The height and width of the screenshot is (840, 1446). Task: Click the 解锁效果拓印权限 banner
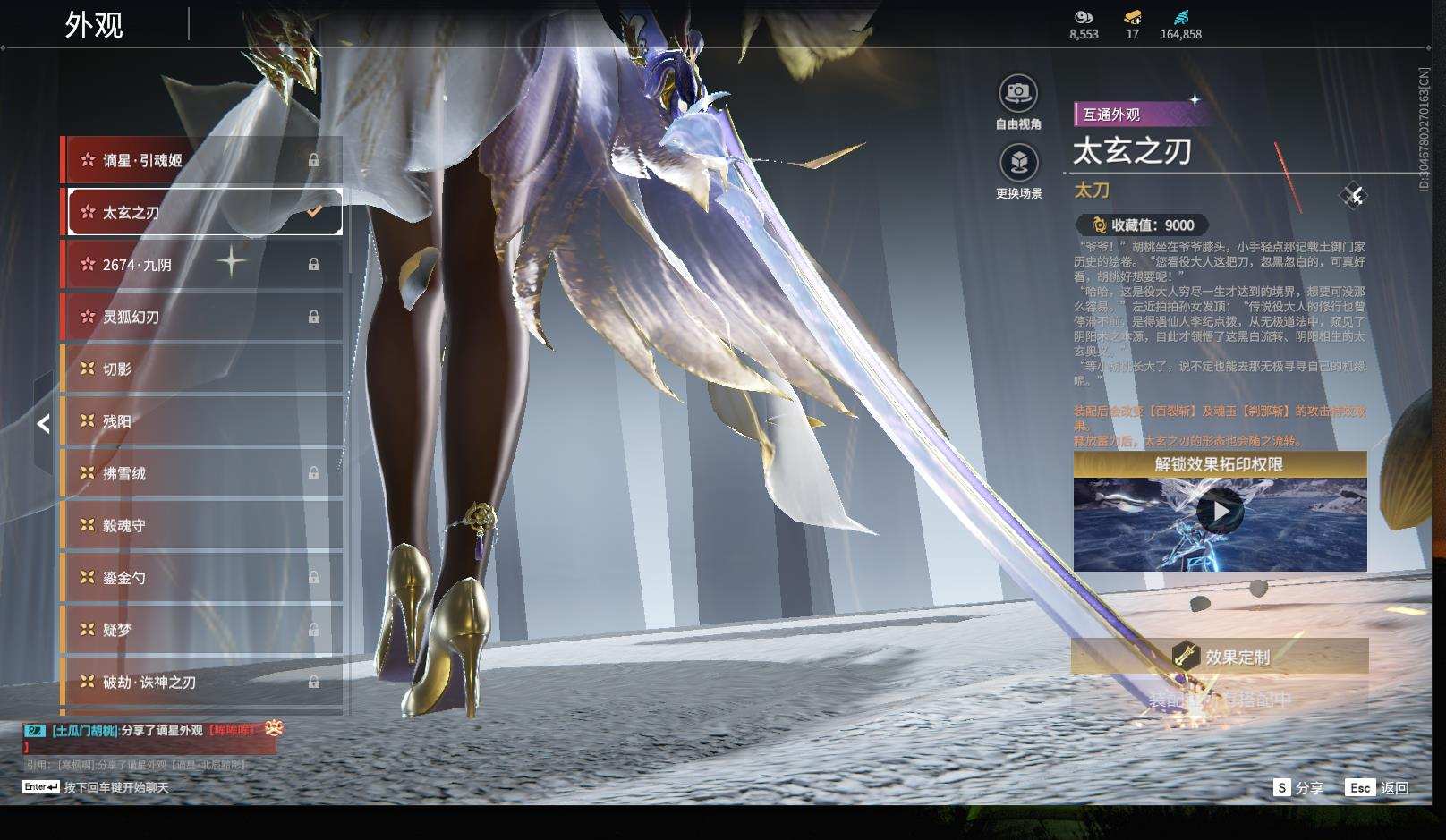[x=1220, y=464]
